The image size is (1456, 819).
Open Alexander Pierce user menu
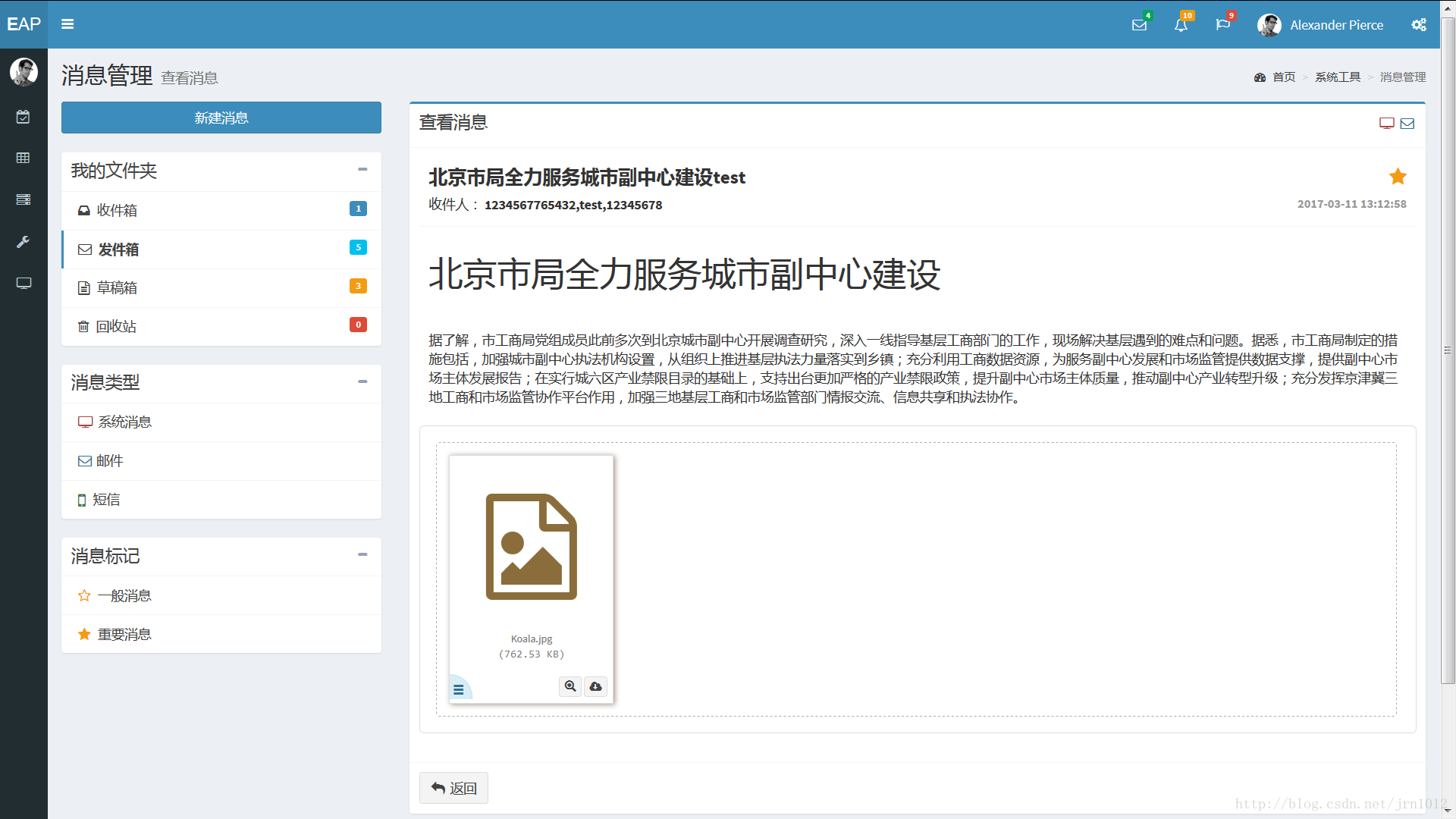(x=1320, y=25)
